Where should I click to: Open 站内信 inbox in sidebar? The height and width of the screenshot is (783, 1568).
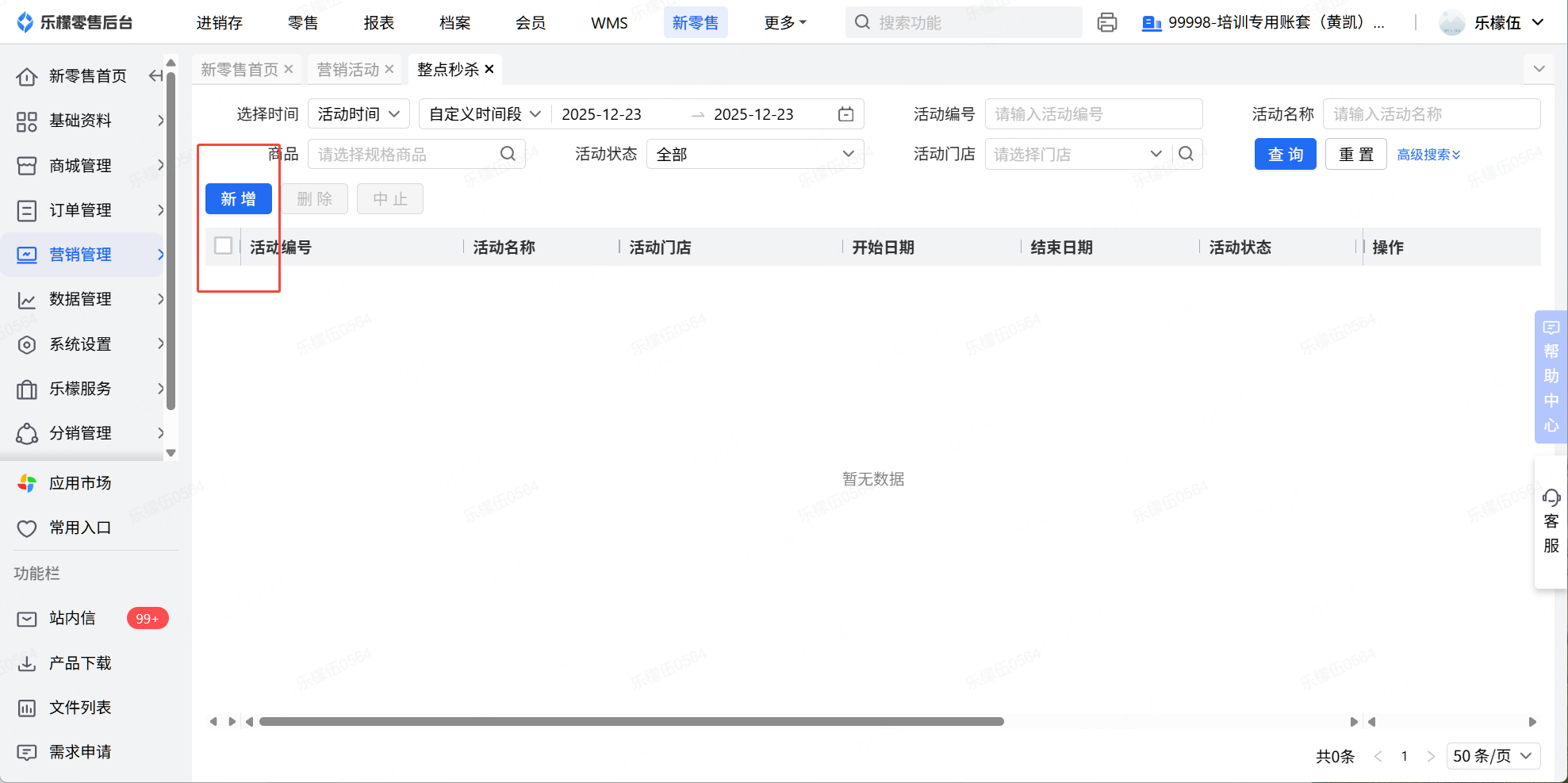click(x=72, y=618)
